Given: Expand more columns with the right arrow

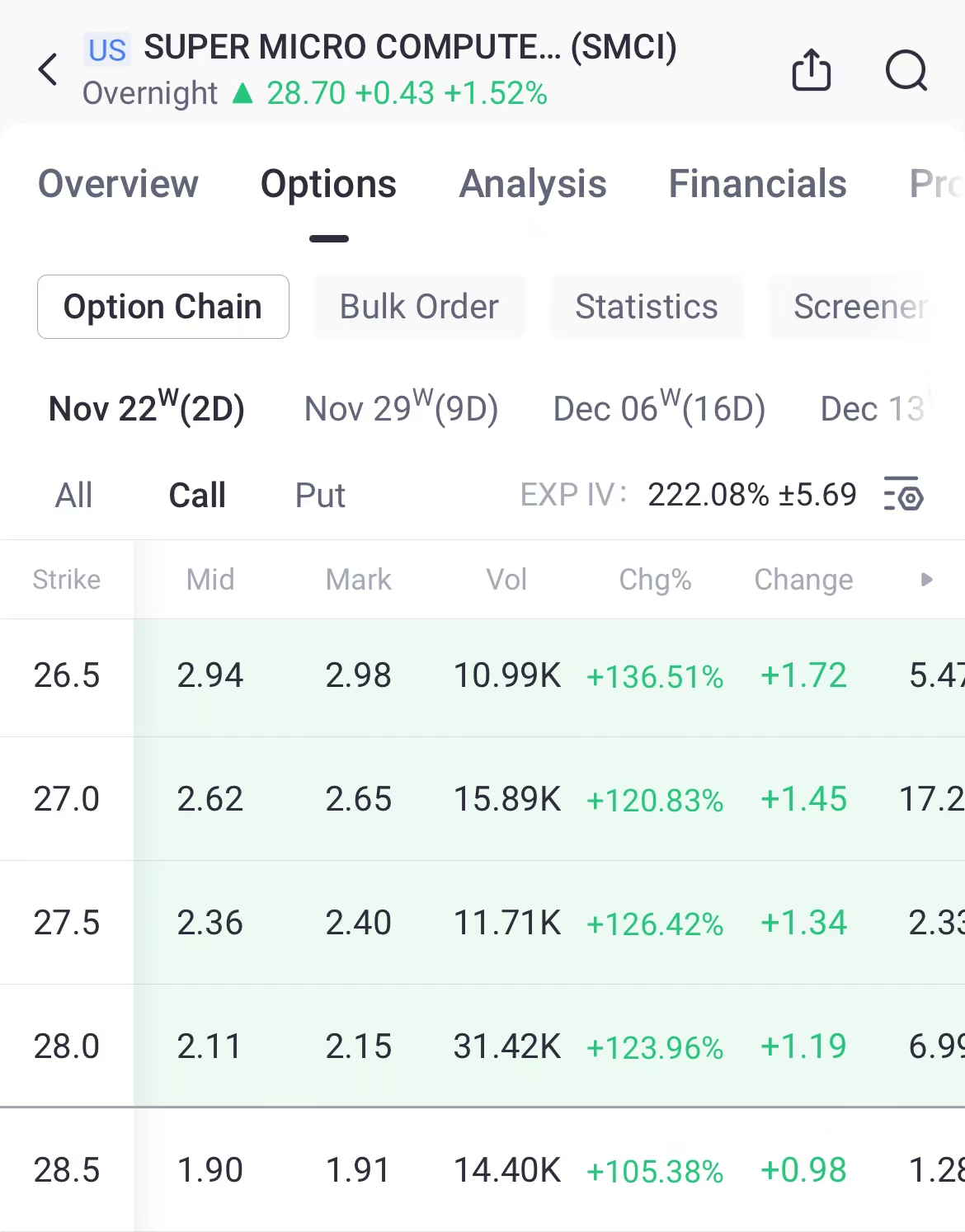Looking at the screenshot, I should click(926, 580).
